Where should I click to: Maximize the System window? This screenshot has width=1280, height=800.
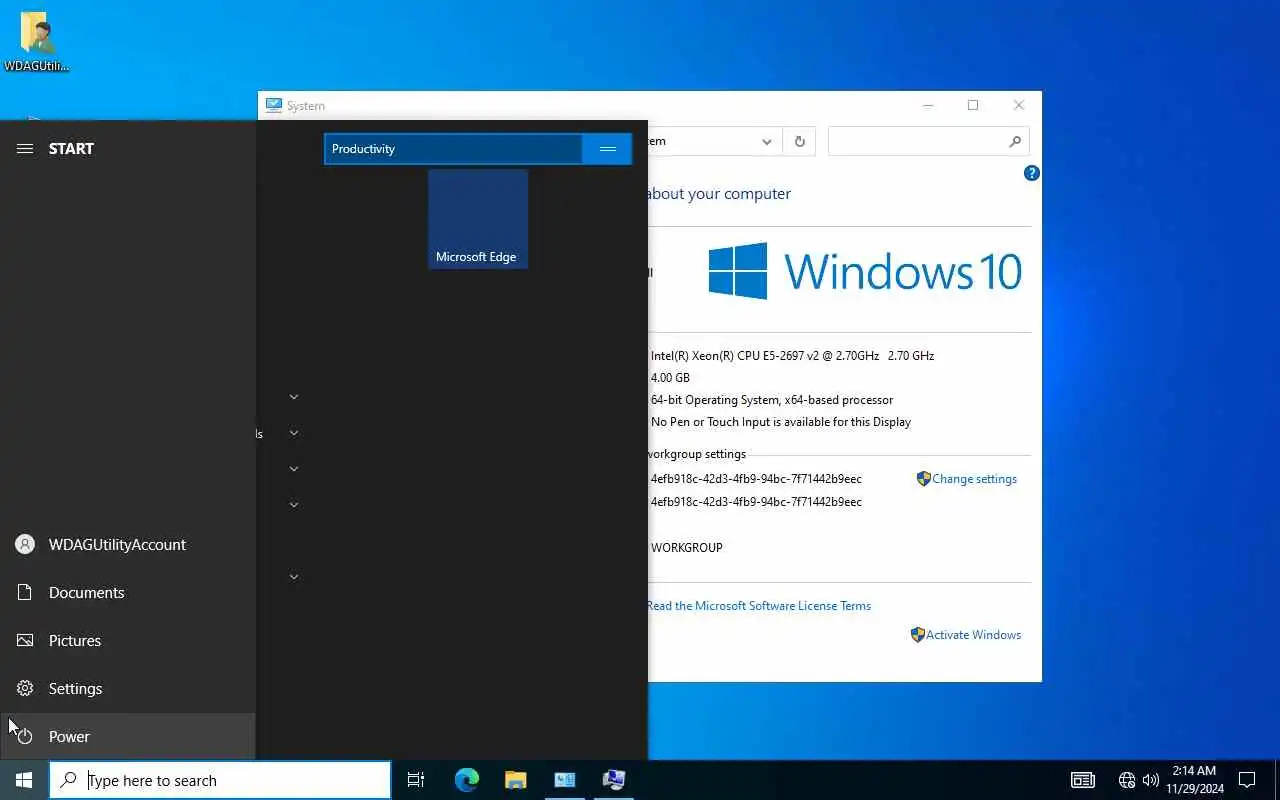[x=973, y=105]
